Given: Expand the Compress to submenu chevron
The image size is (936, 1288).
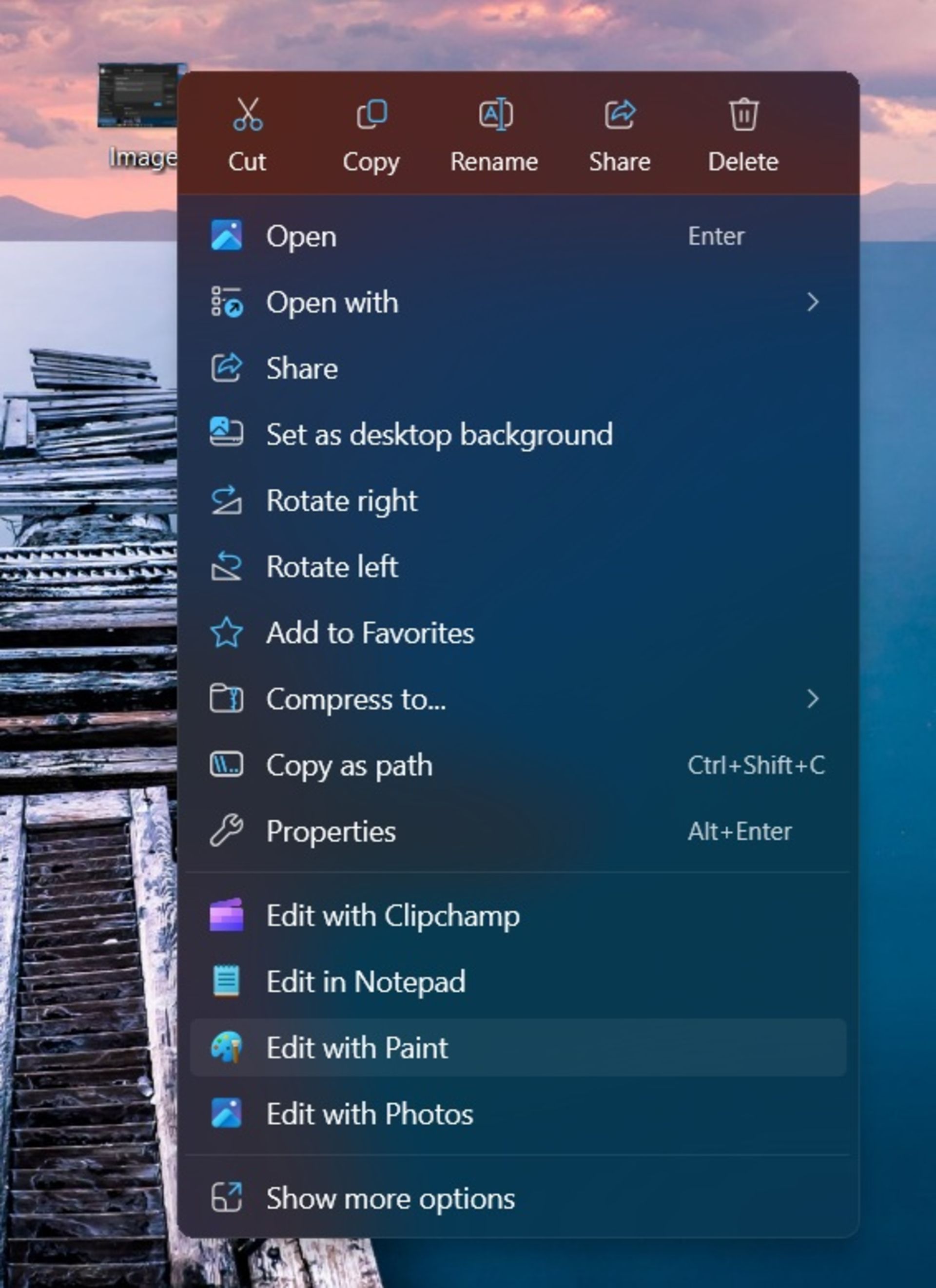Looking at the screenshot, I should coord(813,699).
